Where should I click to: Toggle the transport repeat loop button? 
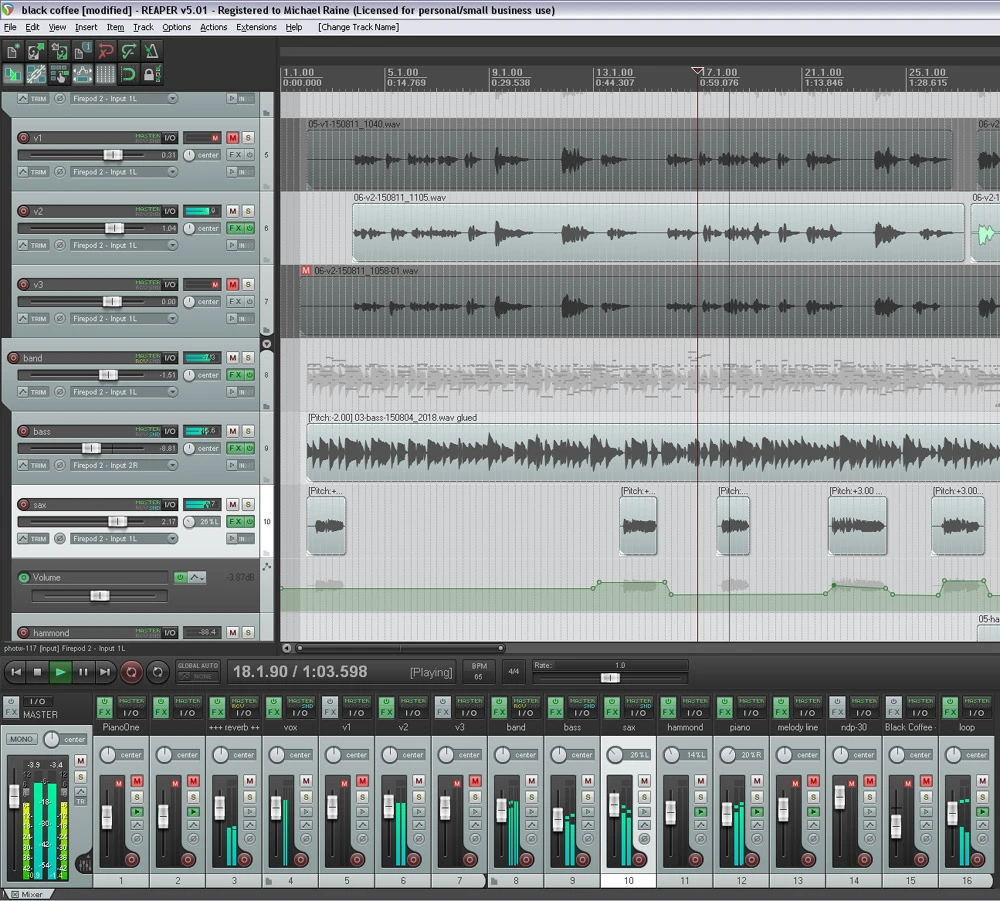click(157, 672)
